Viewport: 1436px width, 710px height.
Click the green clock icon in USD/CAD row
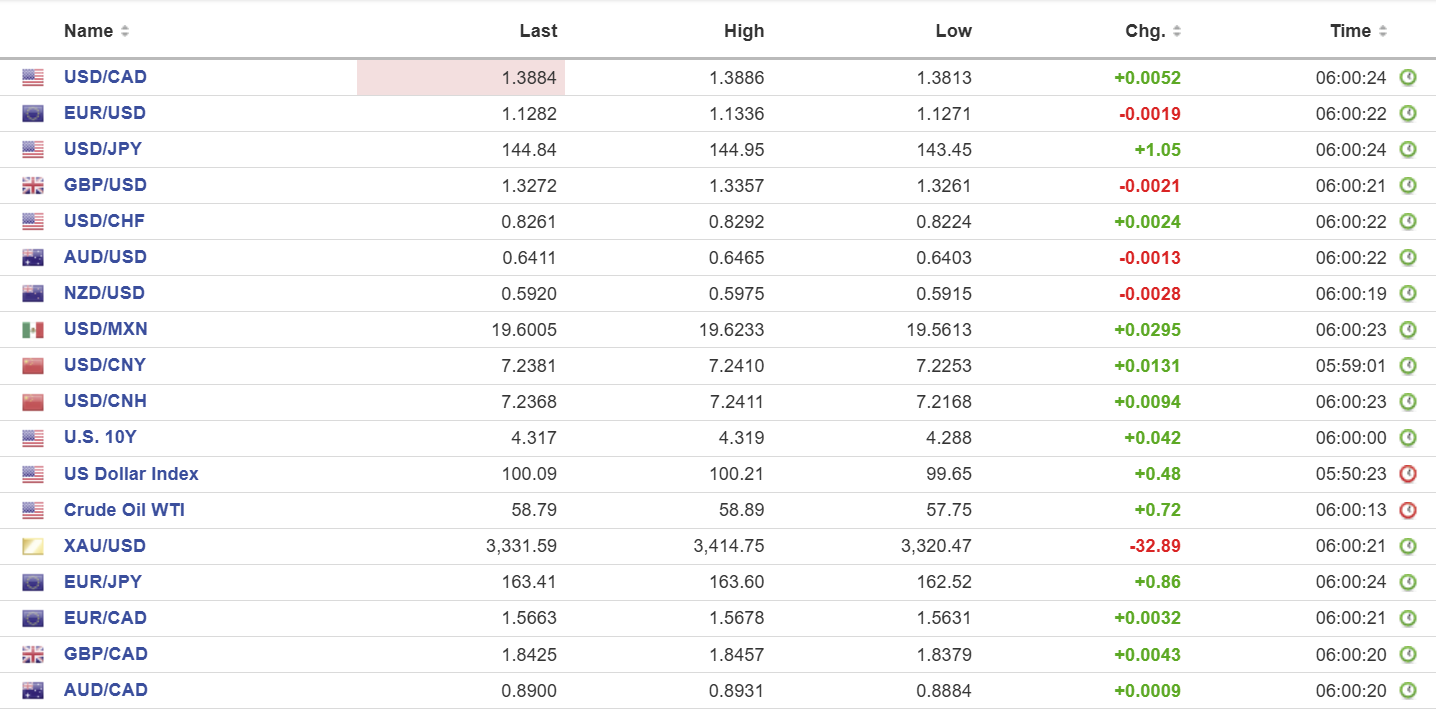(x=1407, y=78)
